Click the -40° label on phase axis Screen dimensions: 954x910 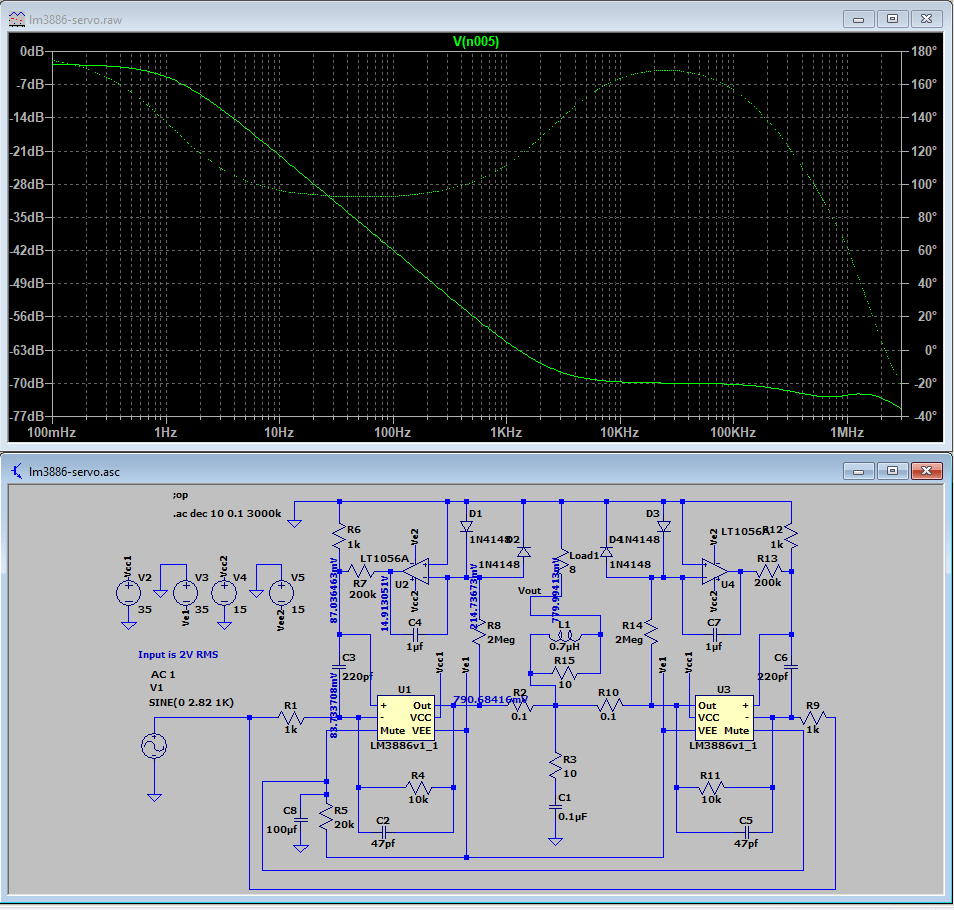[x=925, y=416]
